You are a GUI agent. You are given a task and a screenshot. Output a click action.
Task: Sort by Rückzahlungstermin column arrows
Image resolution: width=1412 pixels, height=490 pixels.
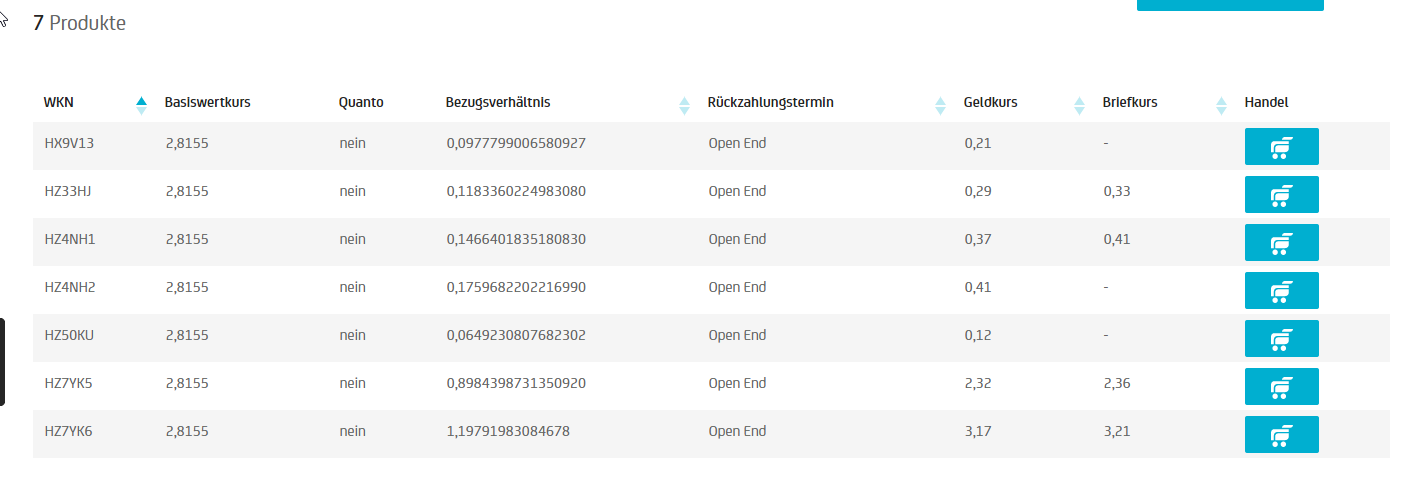[x=940, y=104]
